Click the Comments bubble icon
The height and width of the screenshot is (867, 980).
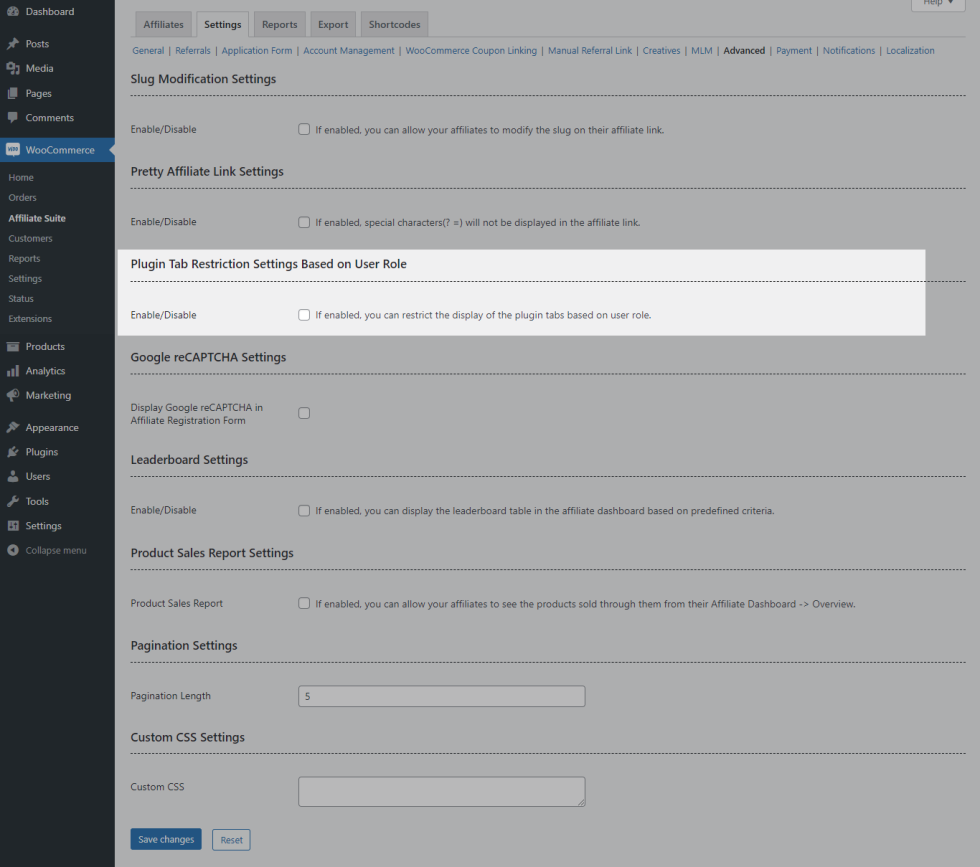click(13, 118)
